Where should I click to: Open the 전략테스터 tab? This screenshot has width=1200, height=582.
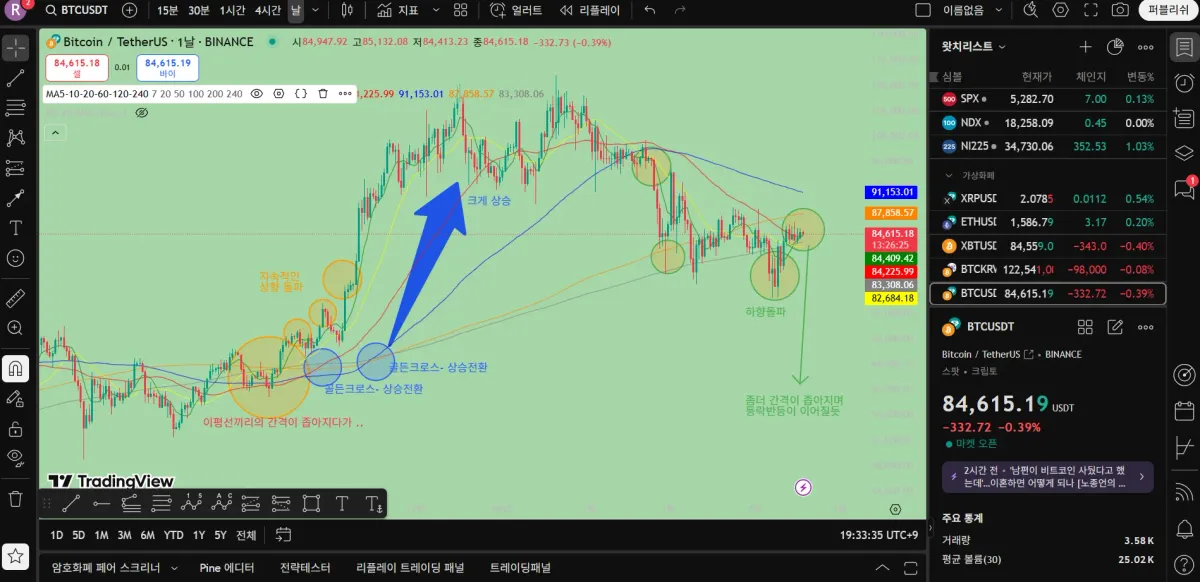pos(305,567)
